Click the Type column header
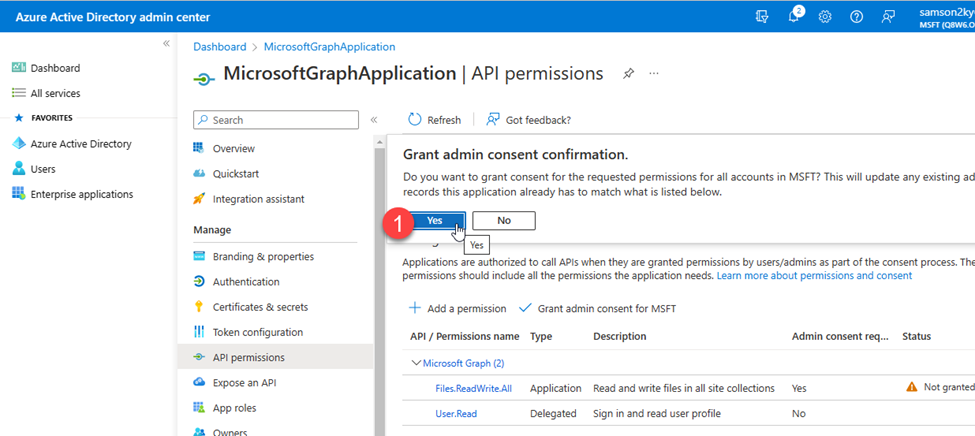975x436 pixels. click(541, 336)
